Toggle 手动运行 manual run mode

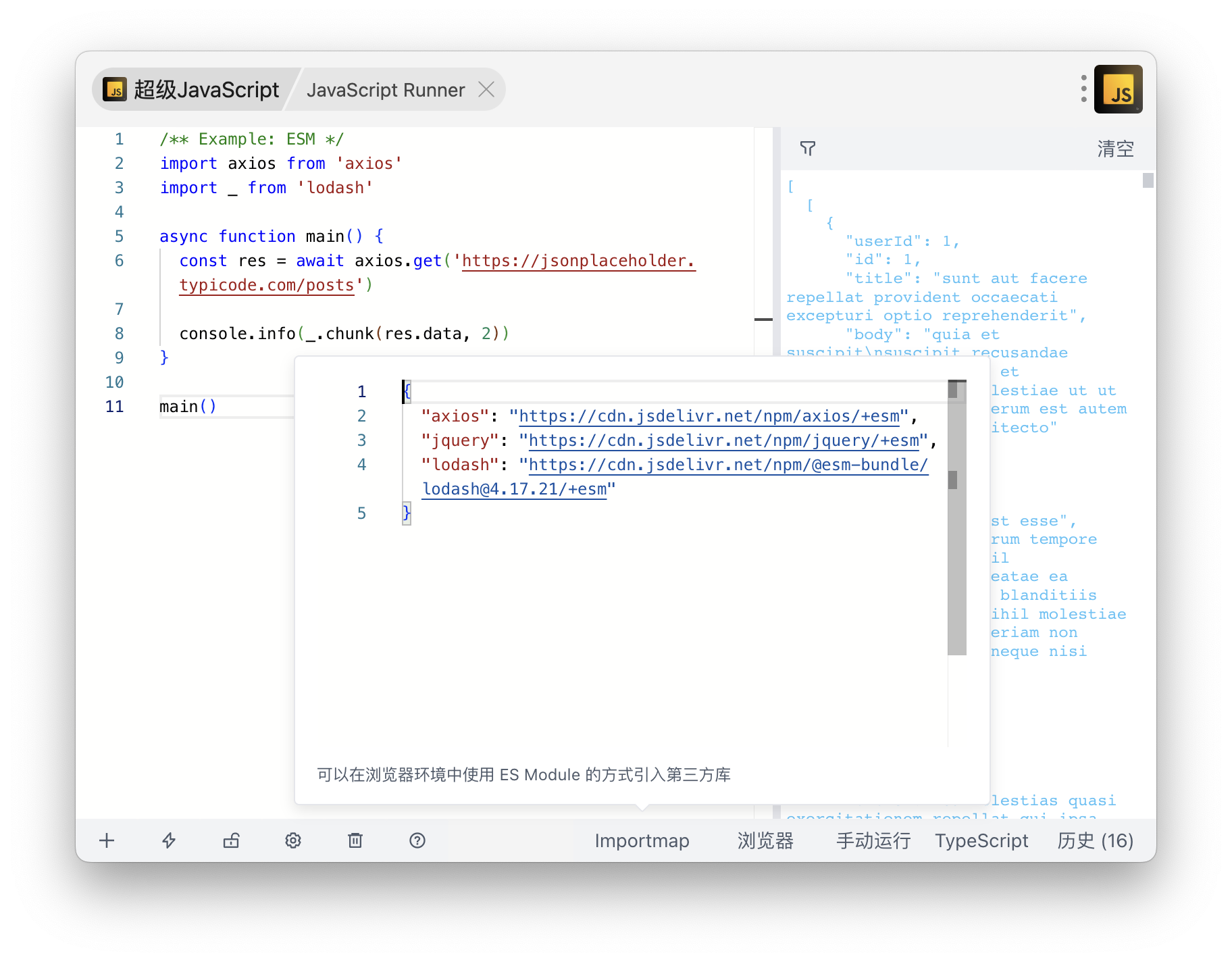(873, 840)
